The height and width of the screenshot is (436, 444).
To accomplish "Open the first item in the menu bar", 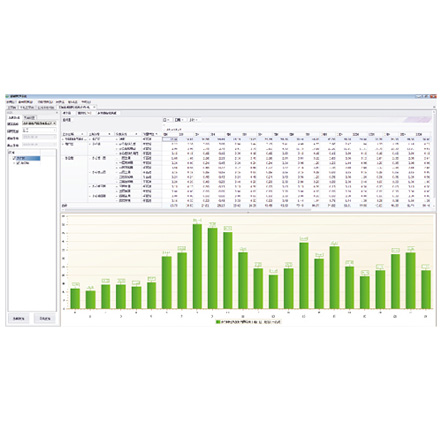I will point(11,102).
